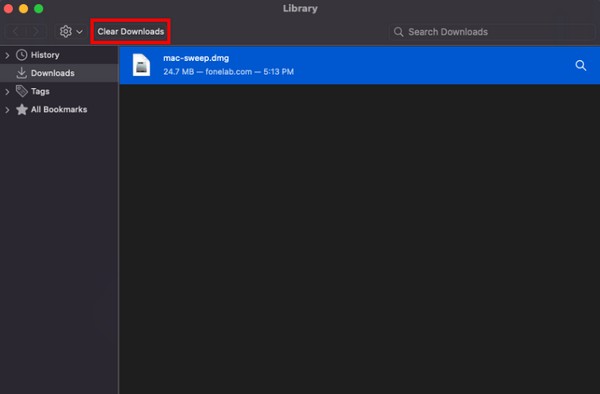
Task: Click the History clock icon
Action: pyautogui.click(x=21, y=55)
